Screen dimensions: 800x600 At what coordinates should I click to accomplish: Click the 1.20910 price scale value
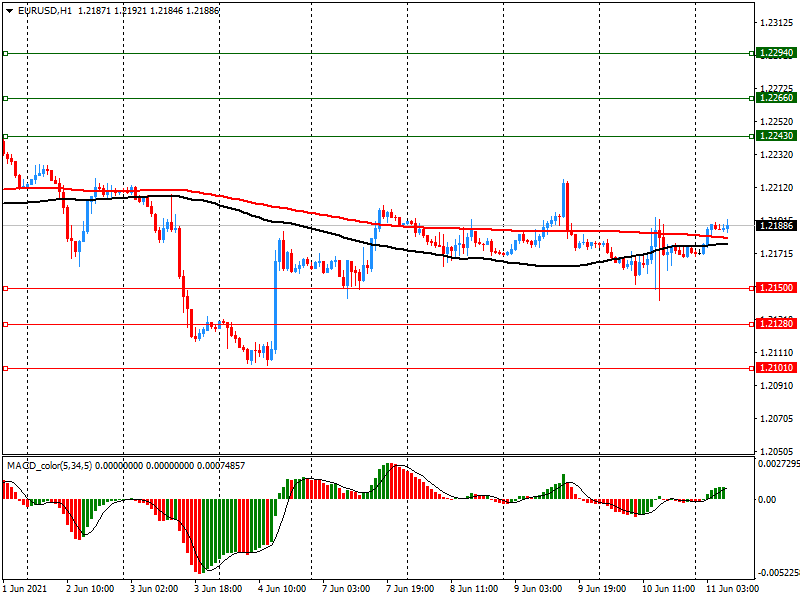tap(777, 386)
